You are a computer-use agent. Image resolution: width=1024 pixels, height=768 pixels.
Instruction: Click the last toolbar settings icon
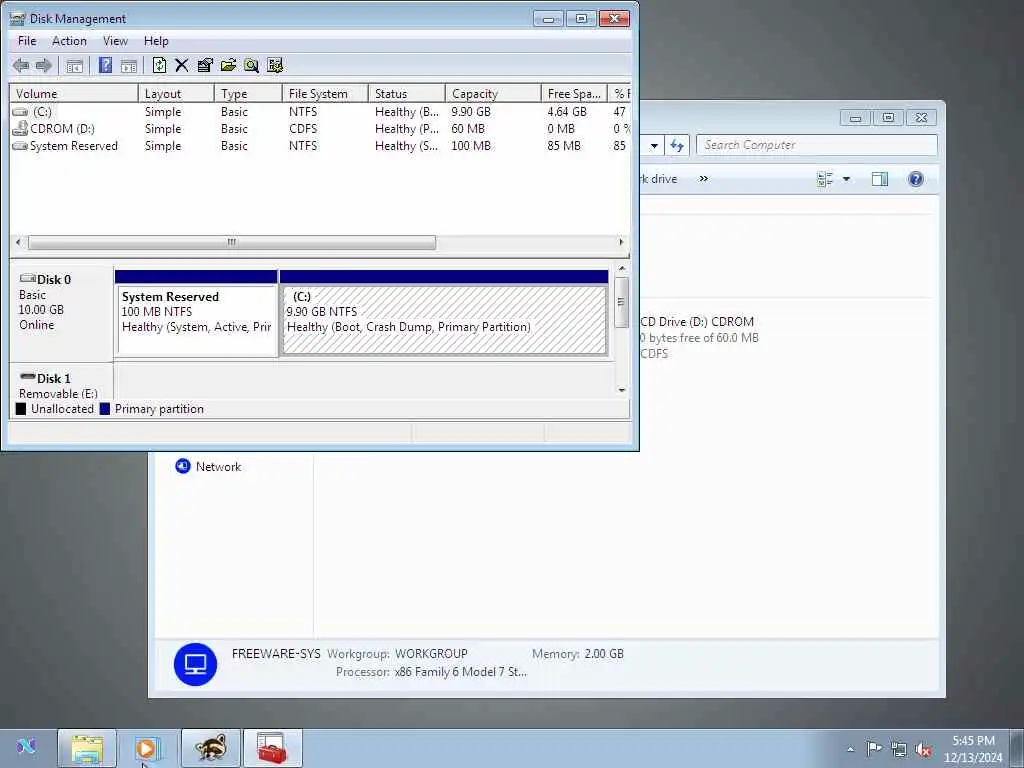click(x=275, y=65)
